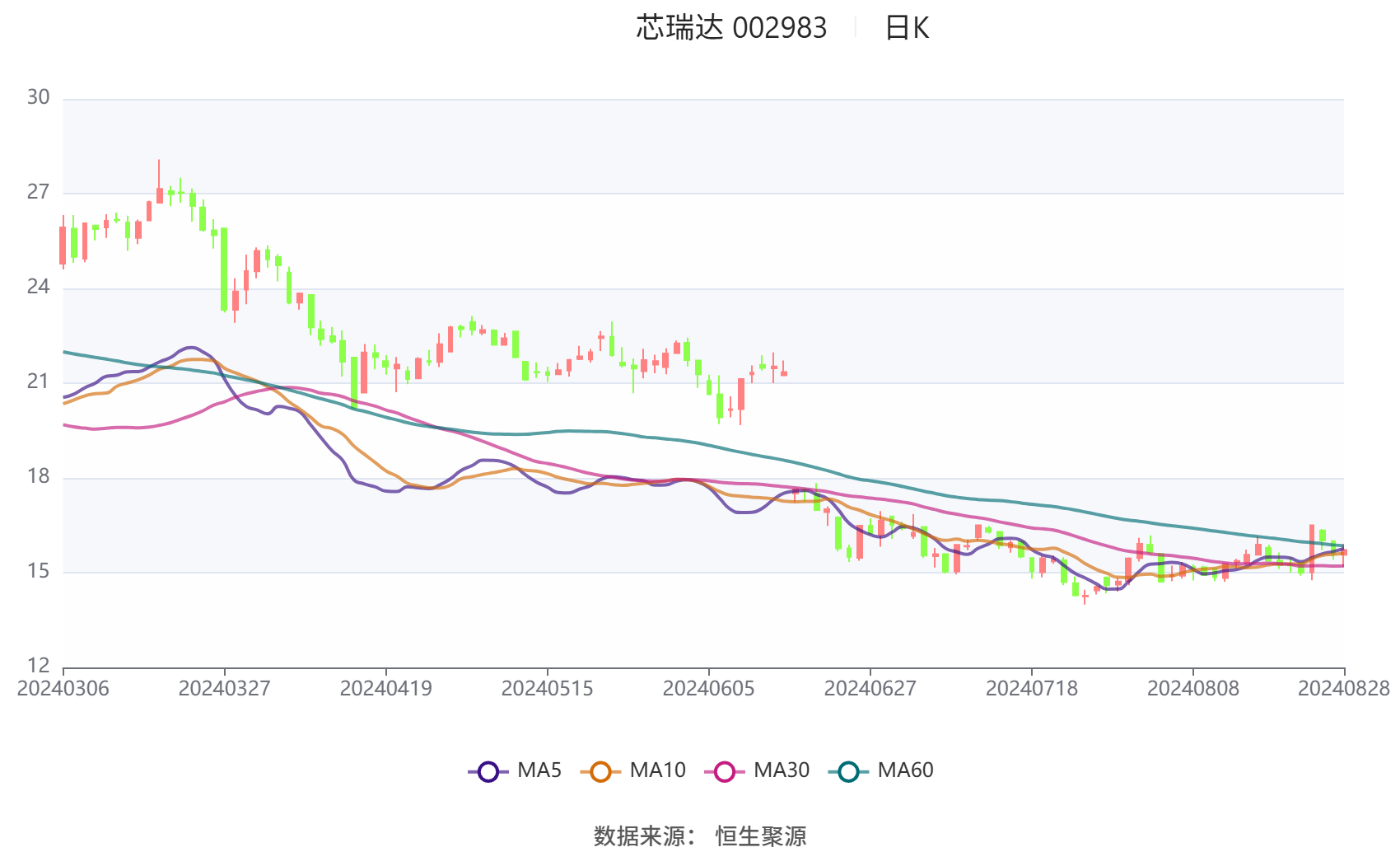
Task: Click the 20240718 x-axis date label
Action: (1032, 689)
